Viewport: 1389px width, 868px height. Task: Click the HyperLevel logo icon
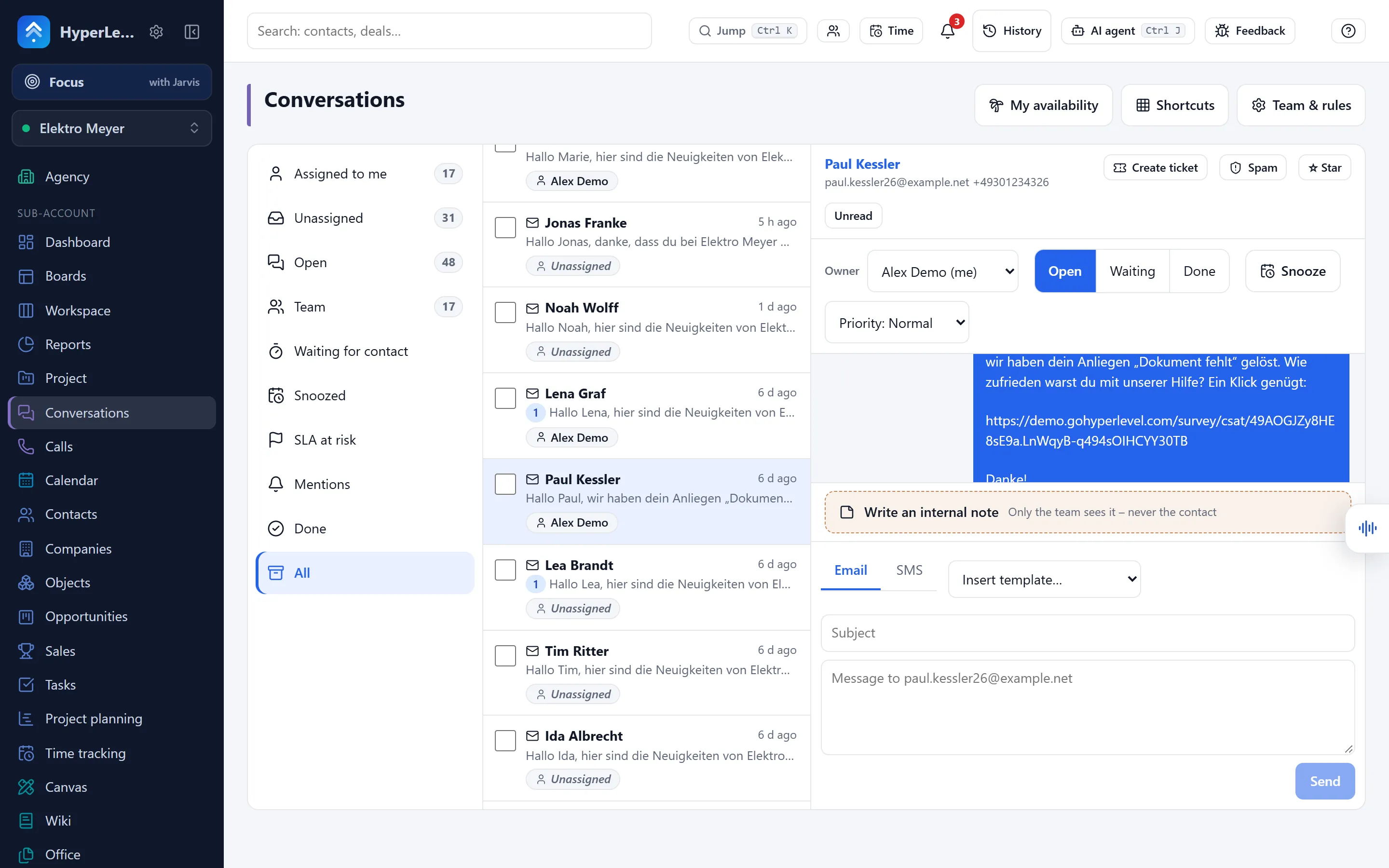(x=34, y=31)
